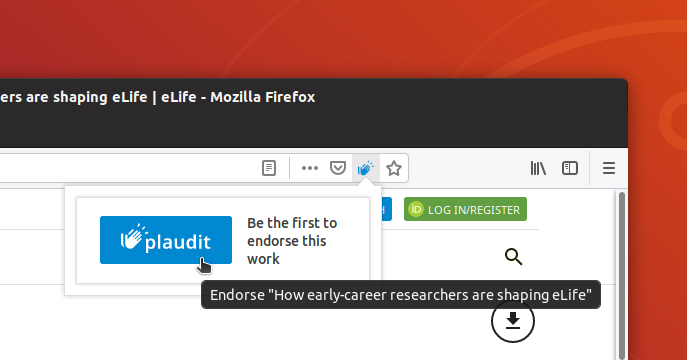The image size is (687, 360).
Task: Click the blue plaudit endorse button
Action: (166, 240)
